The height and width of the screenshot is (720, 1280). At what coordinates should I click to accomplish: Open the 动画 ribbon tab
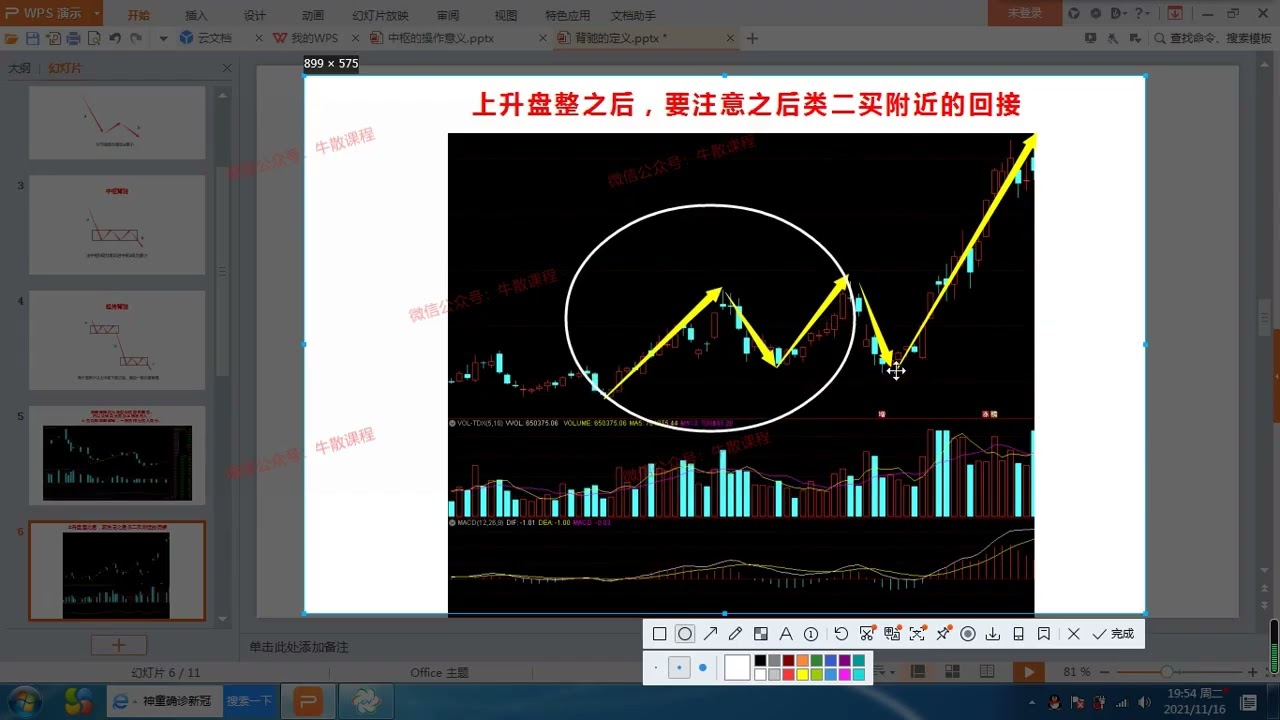(313, 16)
